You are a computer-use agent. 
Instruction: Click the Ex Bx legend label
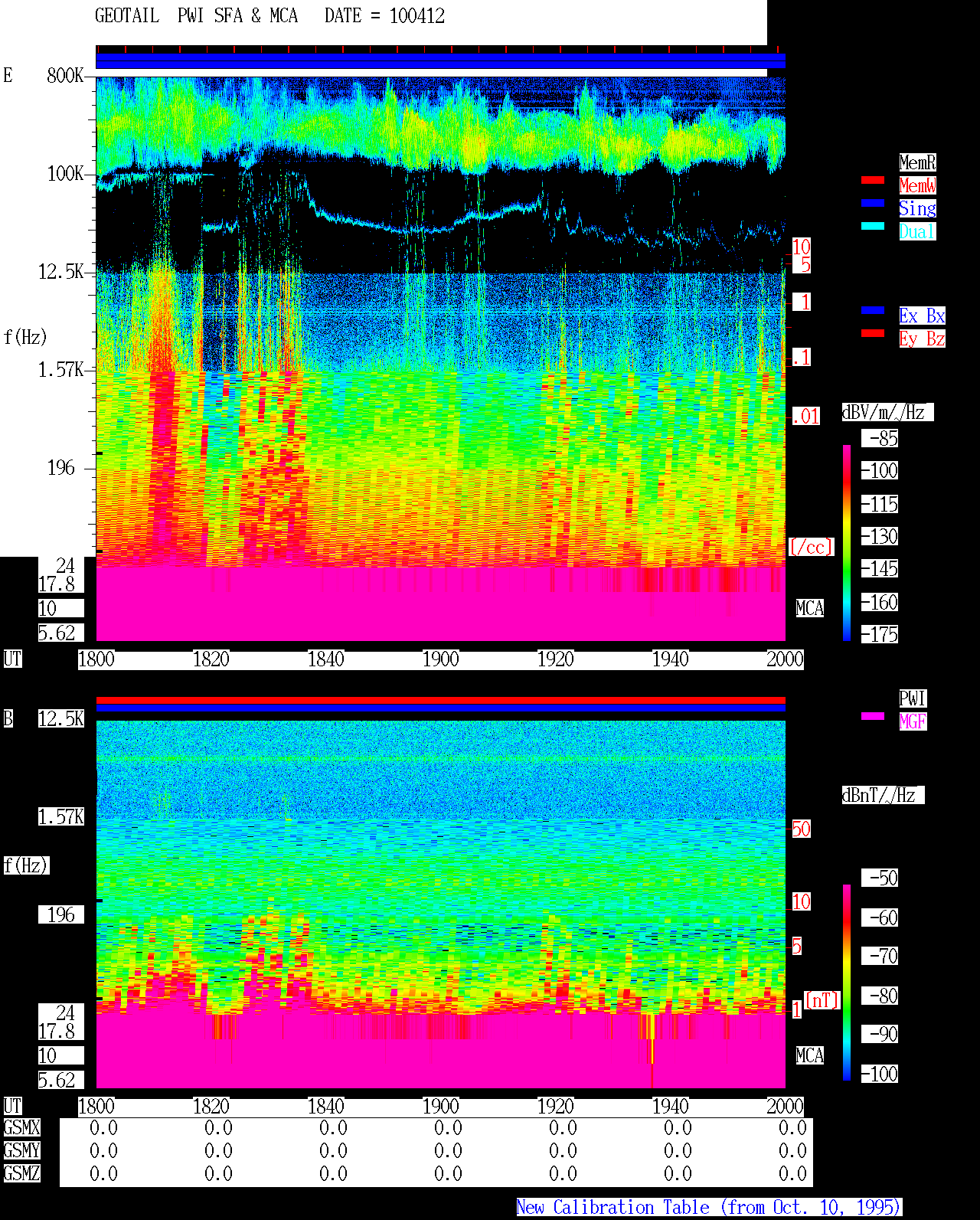coord(922,316)
